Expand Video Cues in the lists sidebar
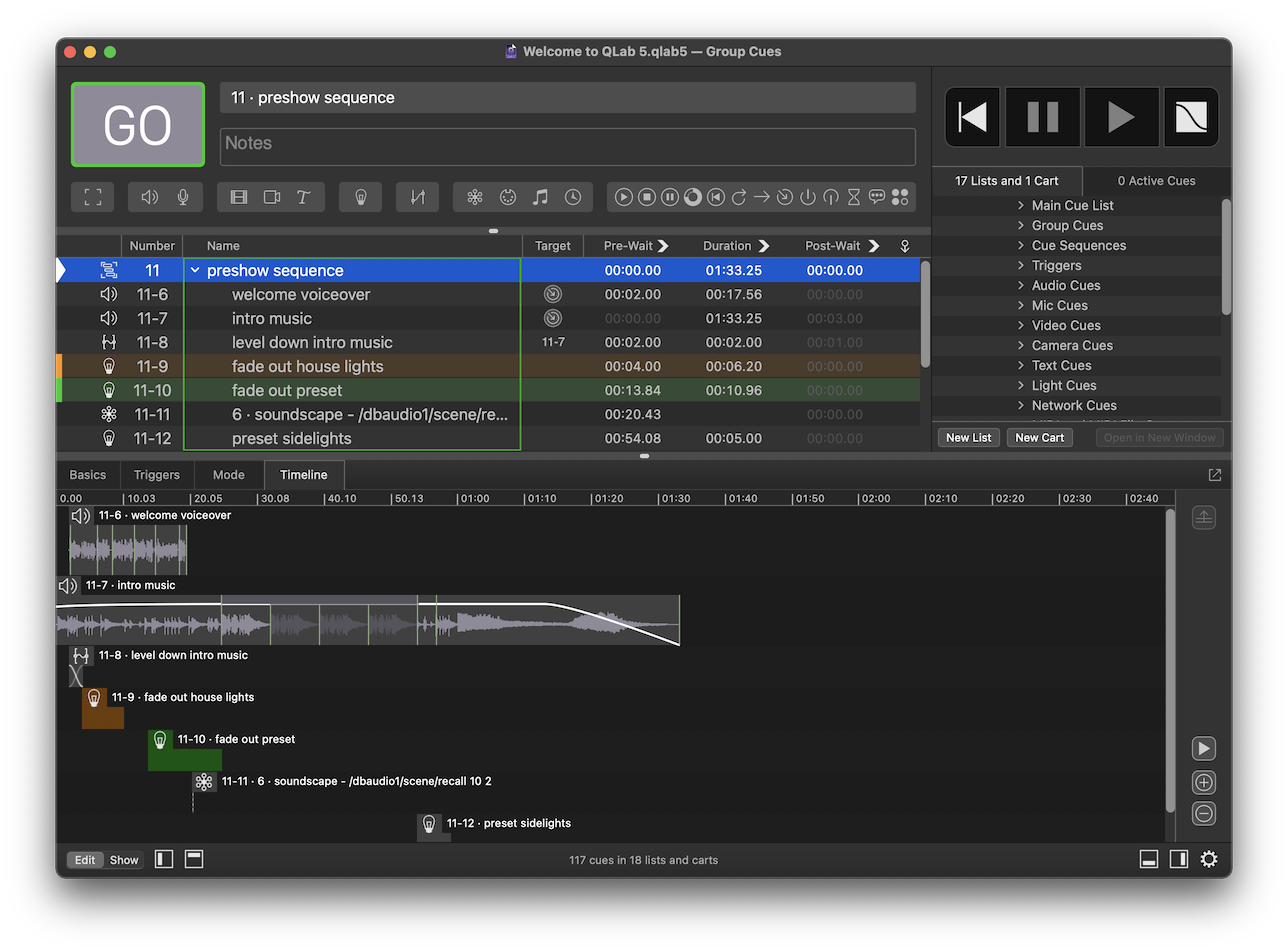The height and width of the screenshot is (952, 1288). [1019, 325]
